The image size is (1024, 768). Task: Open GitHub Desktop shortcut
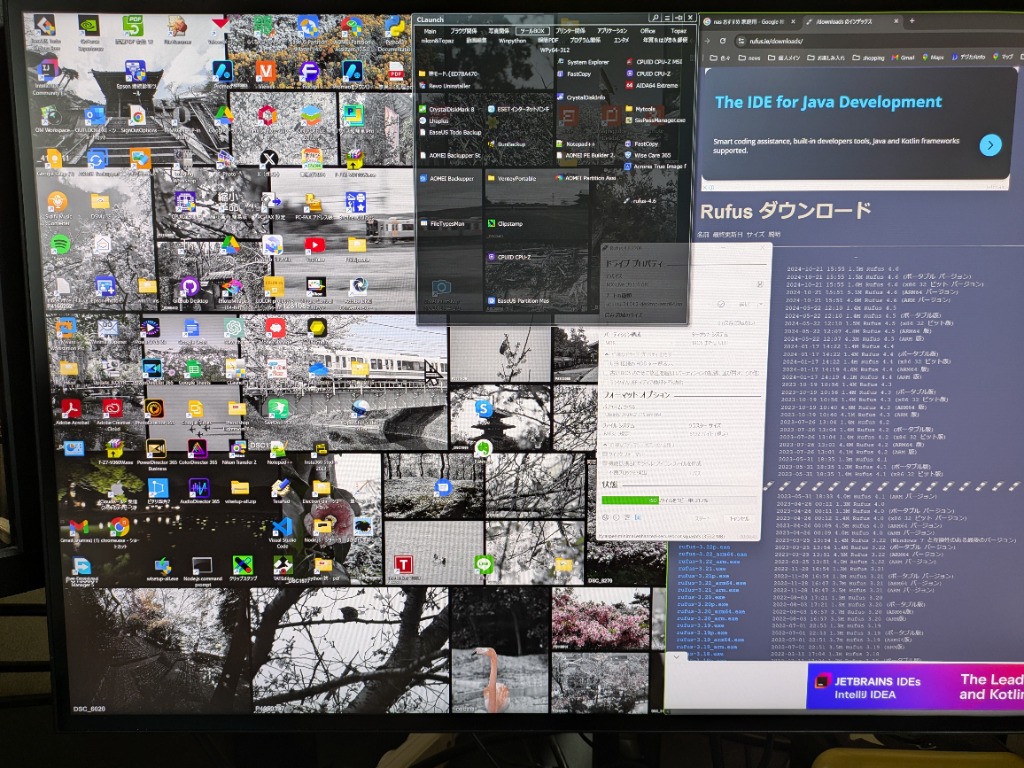189,290
